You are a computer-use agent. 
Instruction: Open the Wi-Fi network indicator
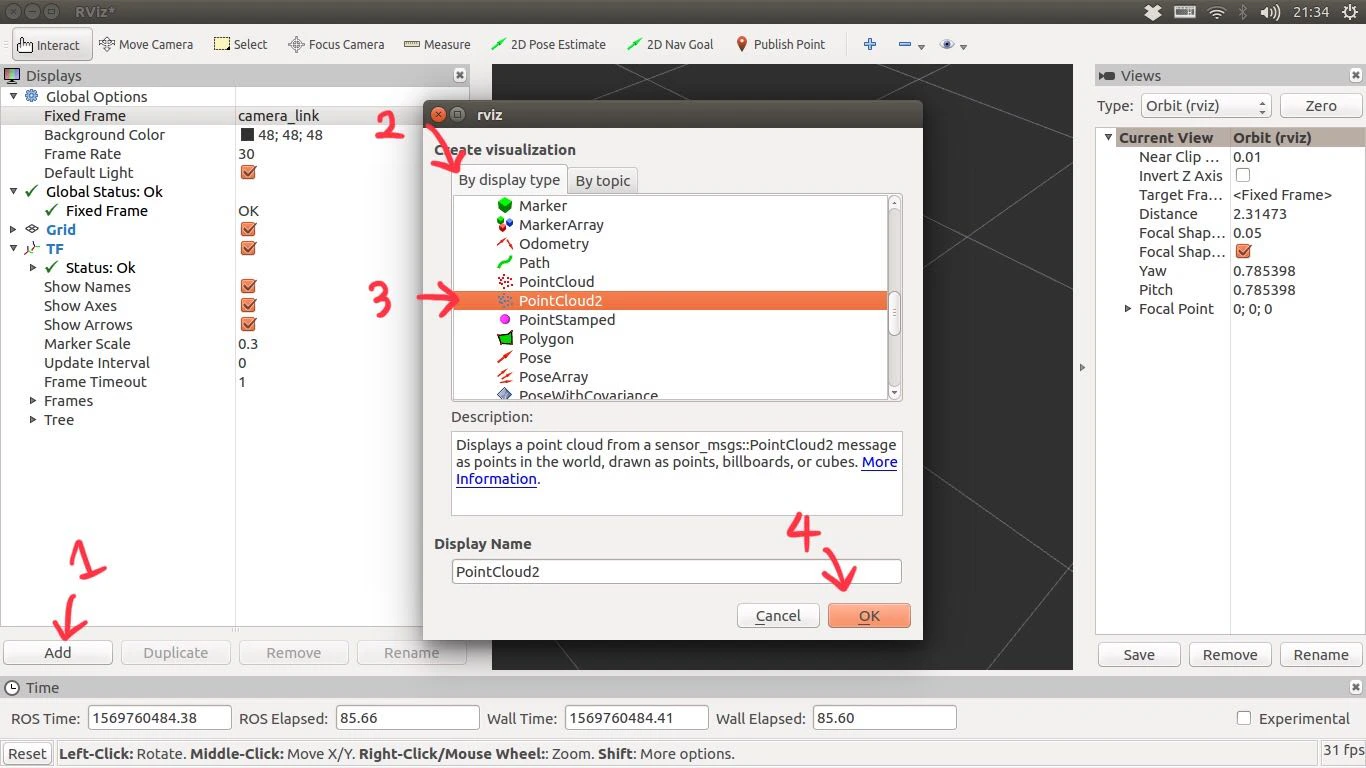click(x=1217, y=12)
